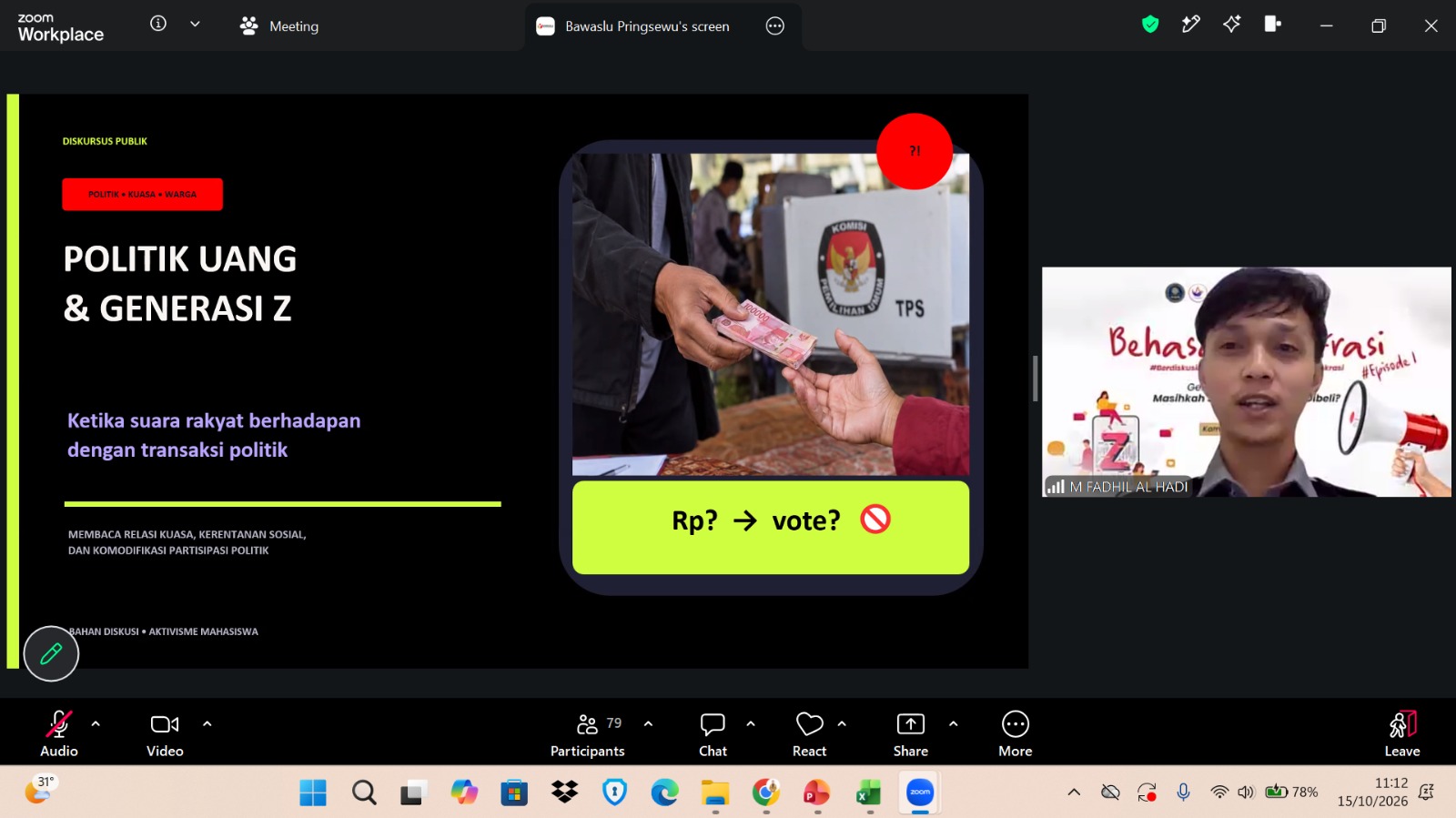Unmute the Audio microphone
The image size is (1456, 818).
point(59,734)
